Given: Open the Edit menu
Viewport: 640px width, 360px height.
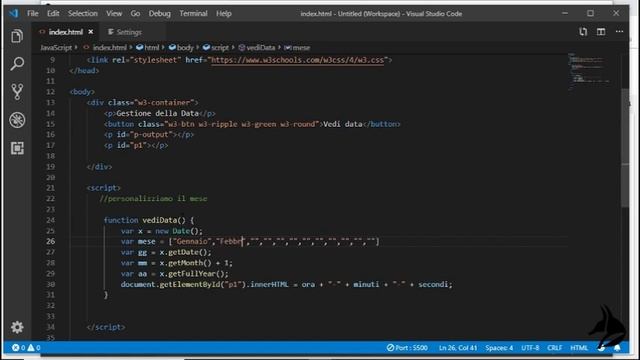Looking at the screenshot, I should pyautogui.click(x=53, y=13).
